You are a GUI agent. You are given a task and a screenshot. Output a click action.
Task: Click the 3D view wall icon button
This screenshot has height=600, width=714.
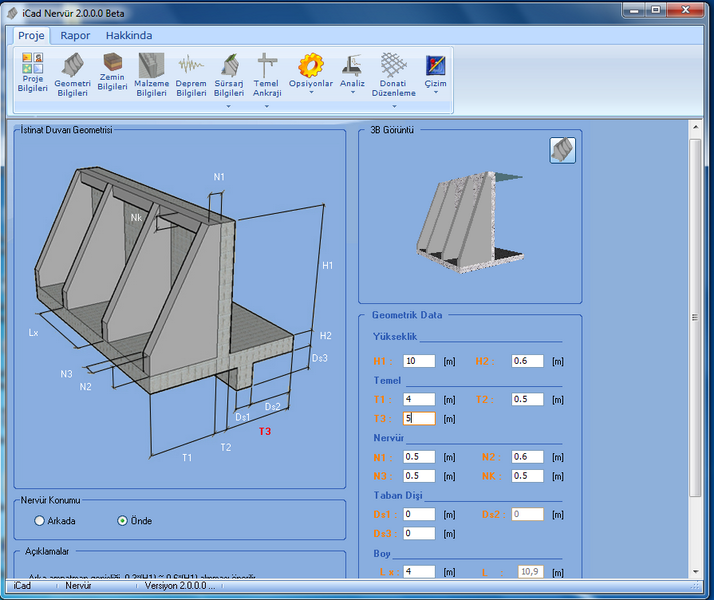pos(562,150)
